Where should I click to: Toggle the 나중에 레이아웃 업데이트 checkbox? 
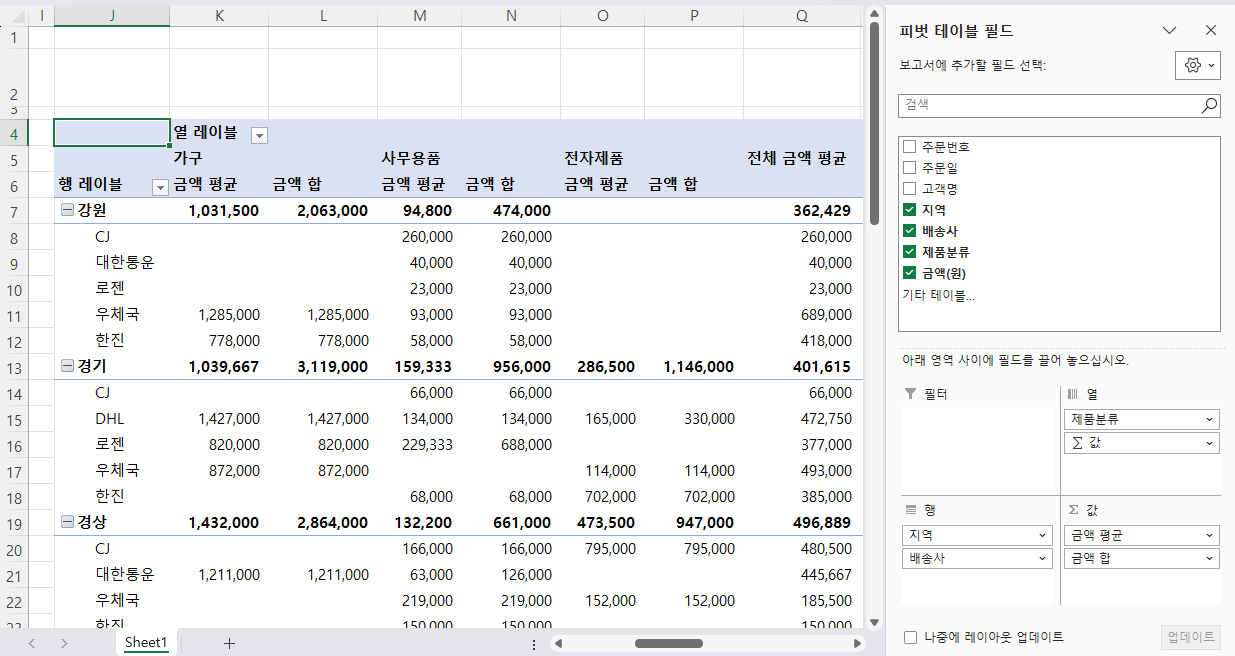[x=910, y=637]
